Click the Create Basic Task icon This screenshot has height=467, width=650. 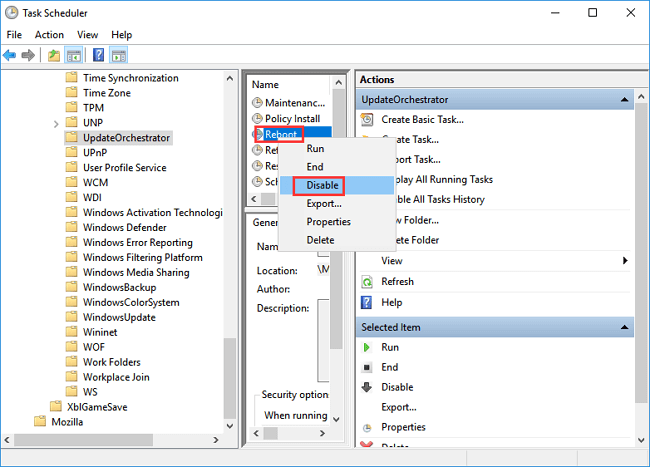coord(367,119)
